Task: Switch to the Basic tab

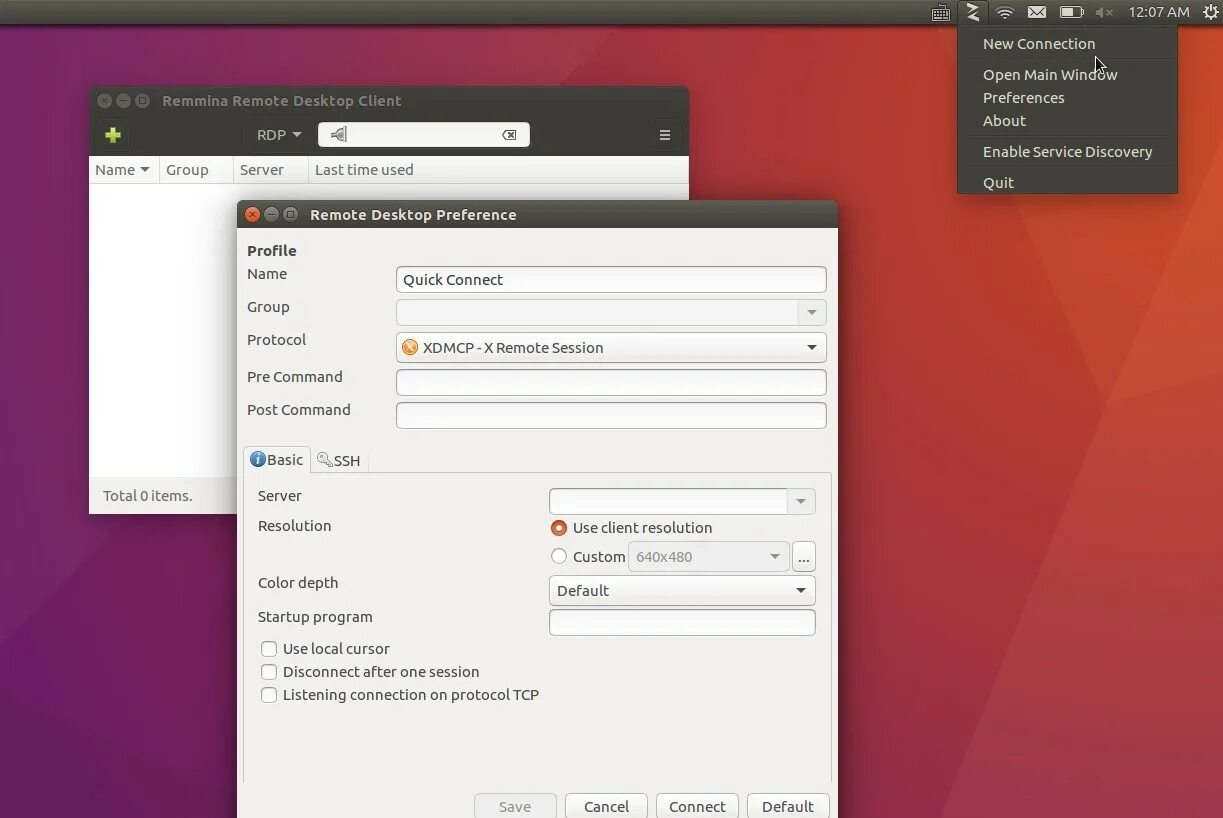Action: tap(276, 459)
